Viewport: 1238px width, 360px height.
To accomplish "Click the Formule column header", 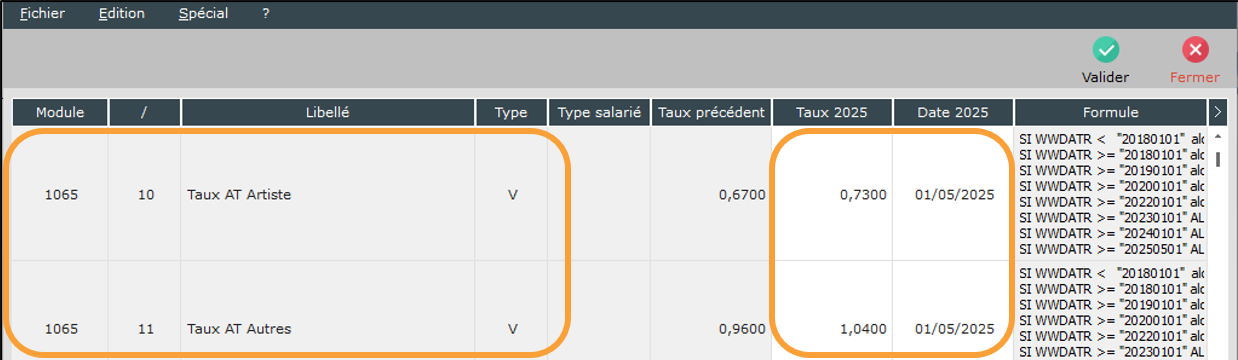I will [x=1111, y=112].
